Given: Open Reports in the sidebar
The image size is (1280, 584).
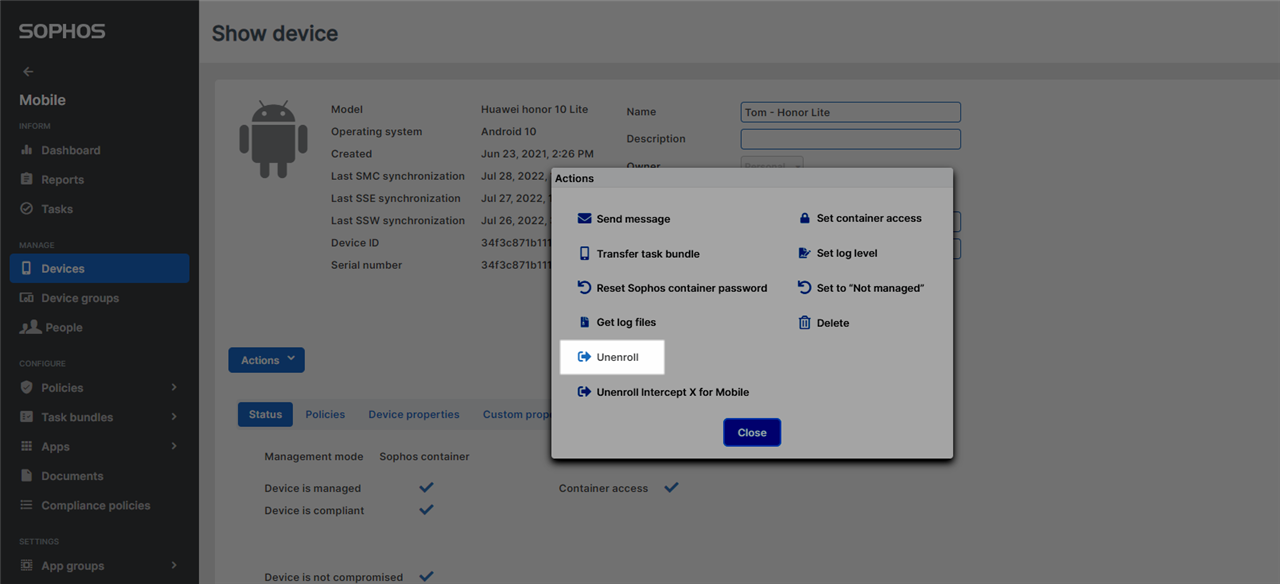Looking at the screenshot, I should click(63, 180).
